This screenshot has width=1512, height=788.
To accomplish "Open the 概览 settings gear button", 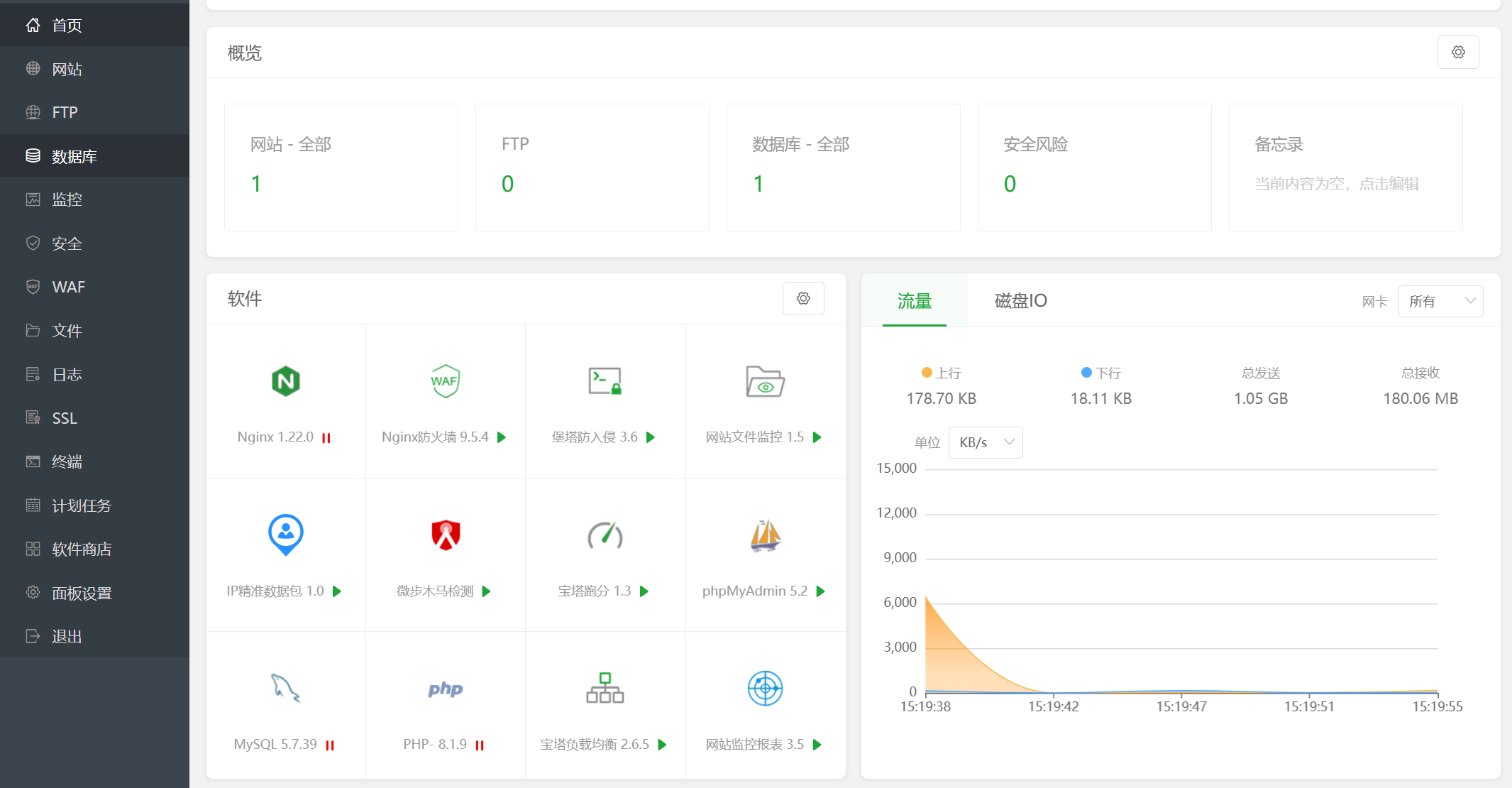I will pos(1457,53).
